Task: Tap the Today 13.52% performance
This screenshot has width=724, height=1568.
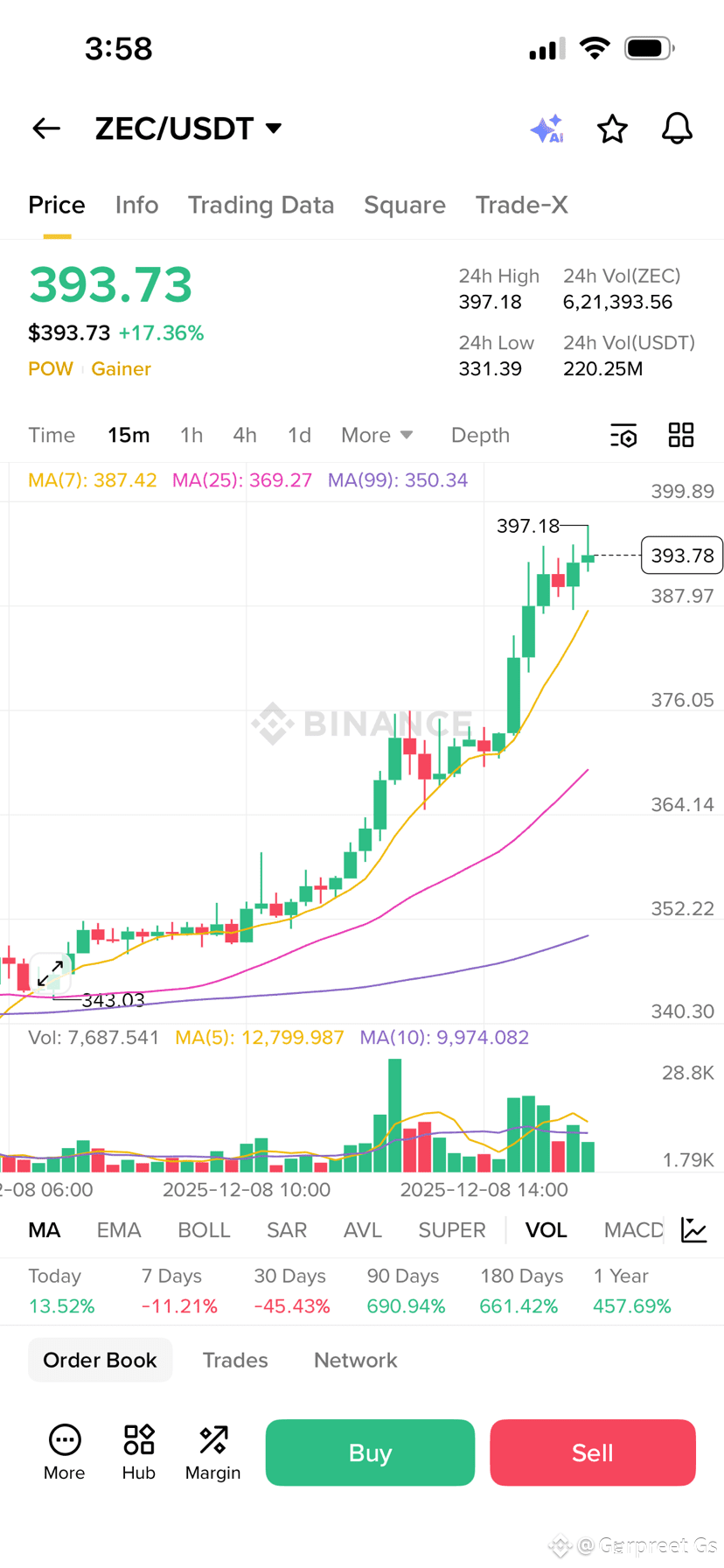Action: [x=61, y=1291]
